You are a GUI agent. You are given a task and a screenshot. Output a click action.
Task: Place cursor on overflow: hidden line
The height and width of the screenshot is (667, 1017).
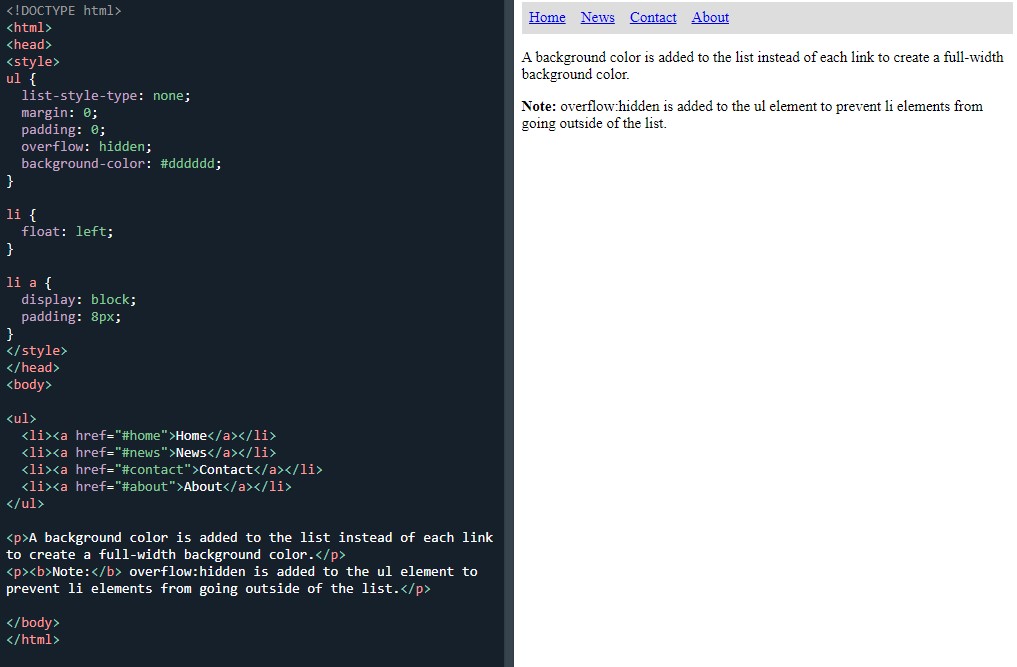pos(86,146)
